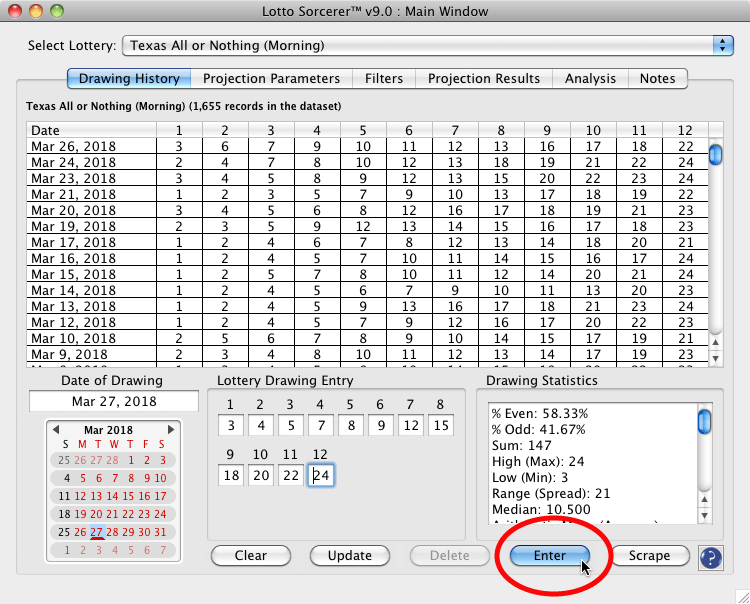Pick March 27 in the calendar

pos(97,532)
